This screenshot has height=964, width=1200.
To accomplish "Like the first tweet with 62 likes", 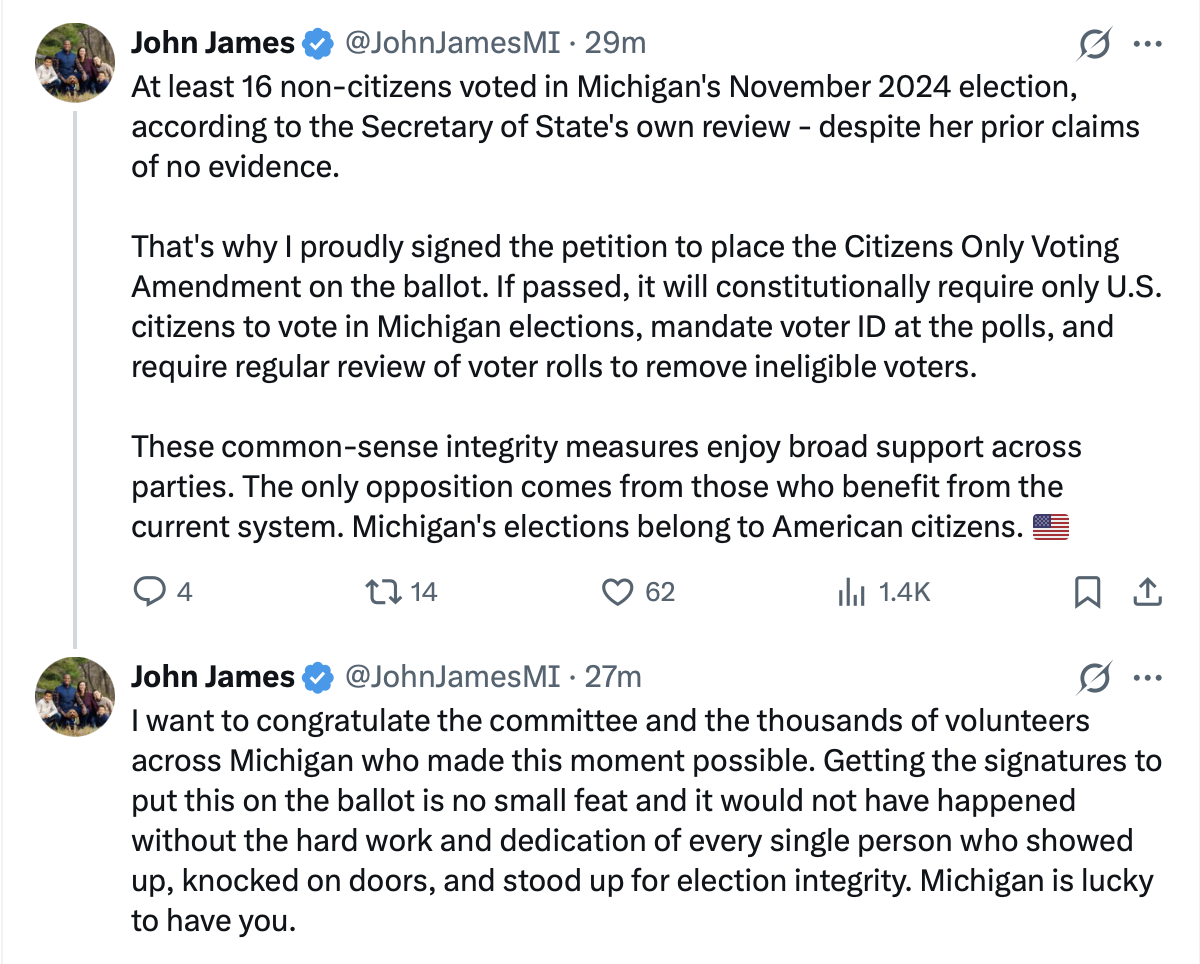I will (x=618, y=592).
